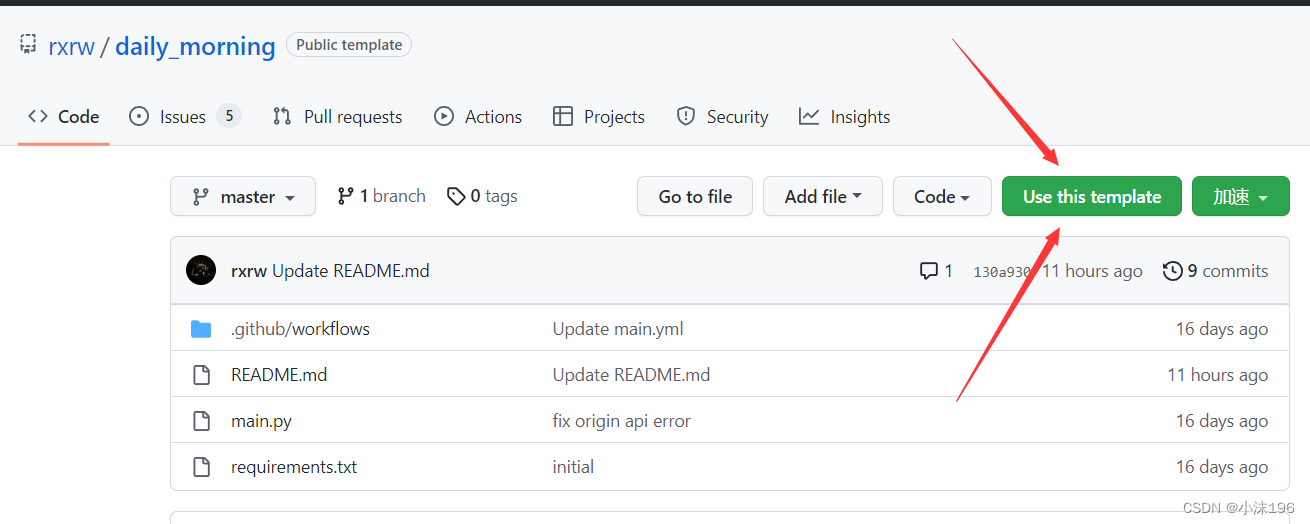The image size is (1310, 524).
Task: Click the 11 hours ago commit timestamp
Action: [x=1092, y=271]
